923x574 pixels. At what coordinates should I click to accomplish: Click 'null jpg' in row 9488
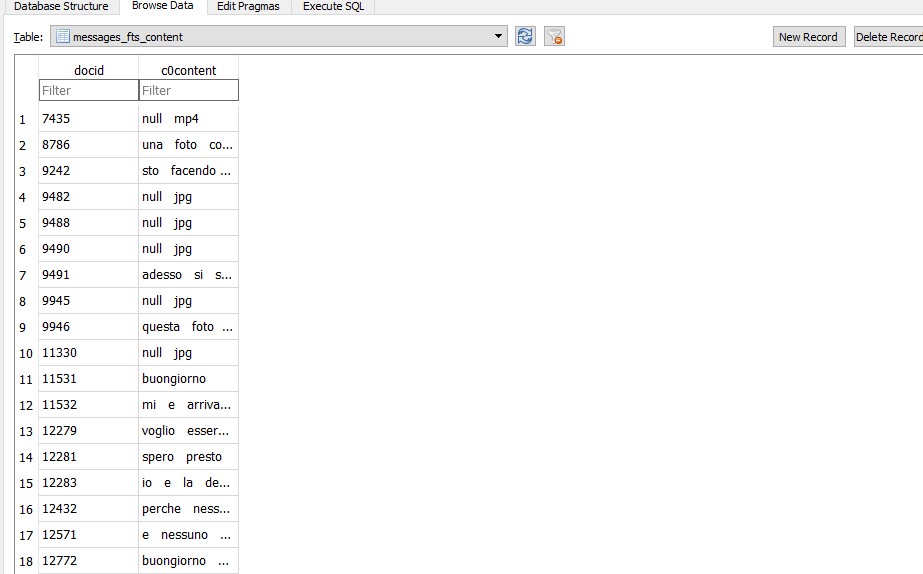(189, 223)
